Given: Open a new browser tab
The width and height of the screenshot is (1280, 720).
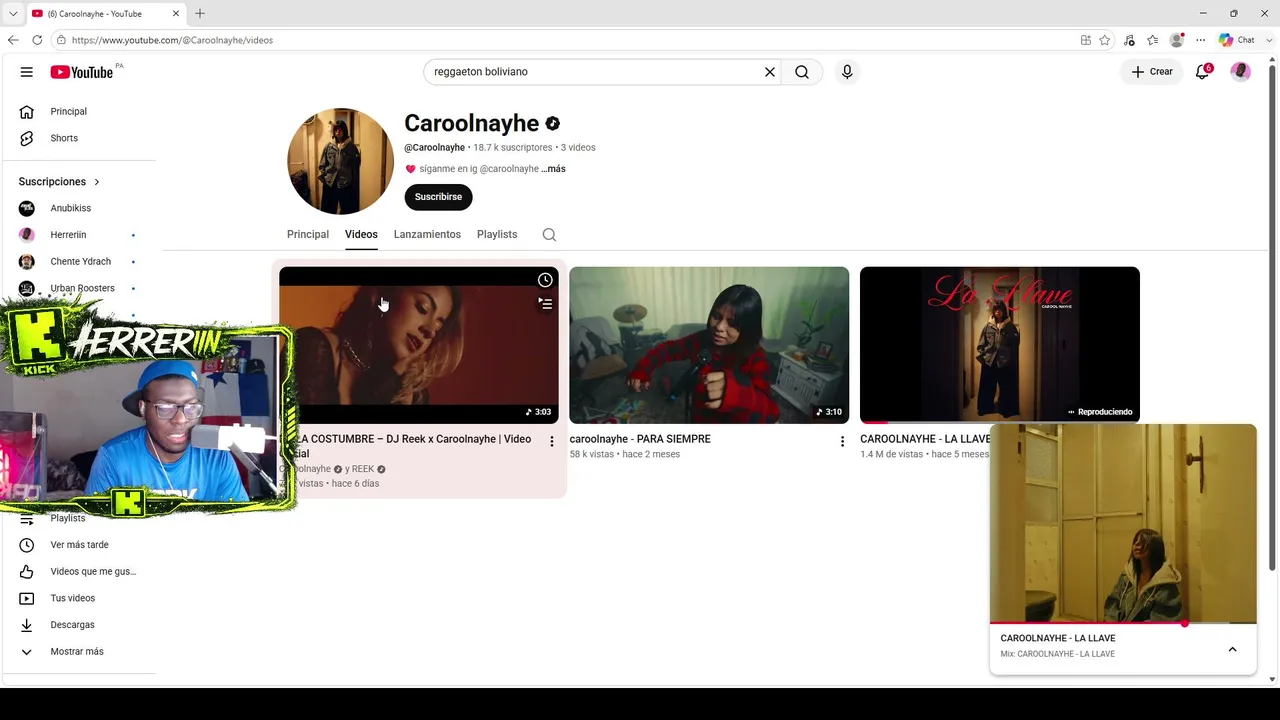Looking at the screenshot, I should tap(200, 13).
